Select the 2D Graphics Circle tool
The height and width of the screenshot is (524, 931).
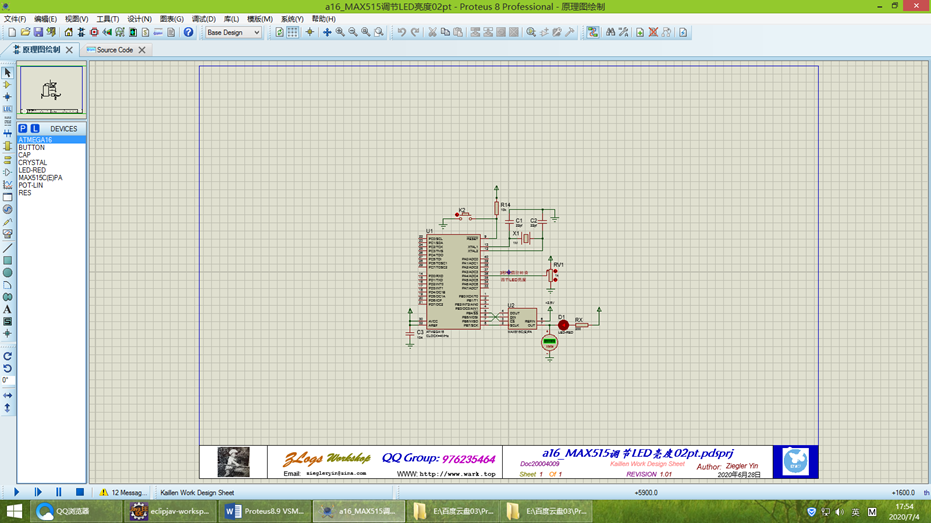pos(7,272)
